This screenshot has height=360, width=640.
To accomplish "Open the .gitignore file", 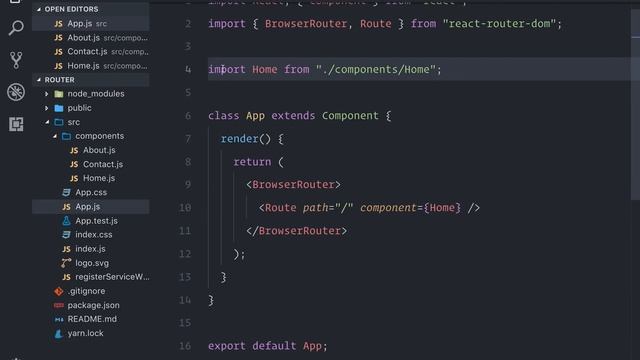I will pos(86,291).
